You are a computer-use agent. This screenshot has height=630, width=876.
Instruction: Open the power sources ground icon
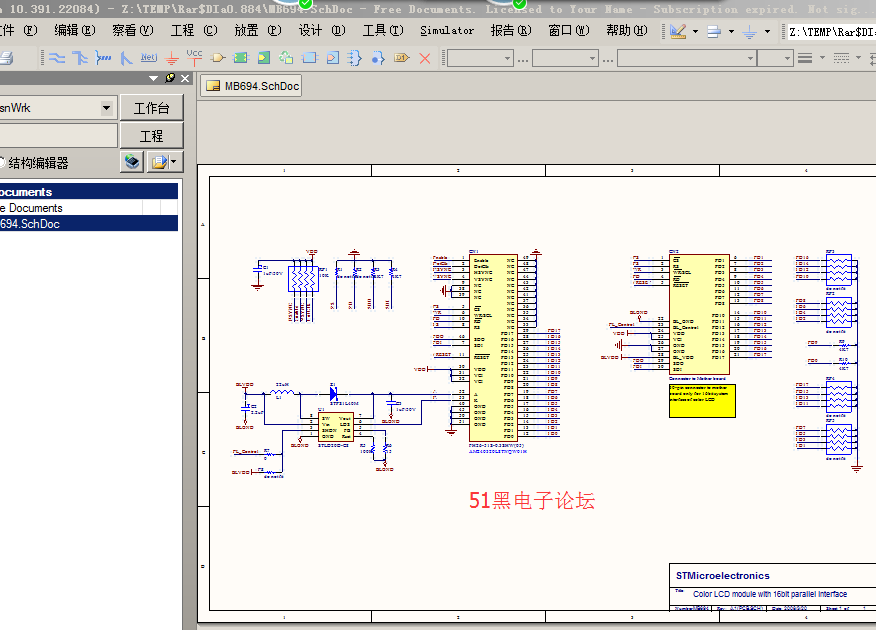(750, 32)
